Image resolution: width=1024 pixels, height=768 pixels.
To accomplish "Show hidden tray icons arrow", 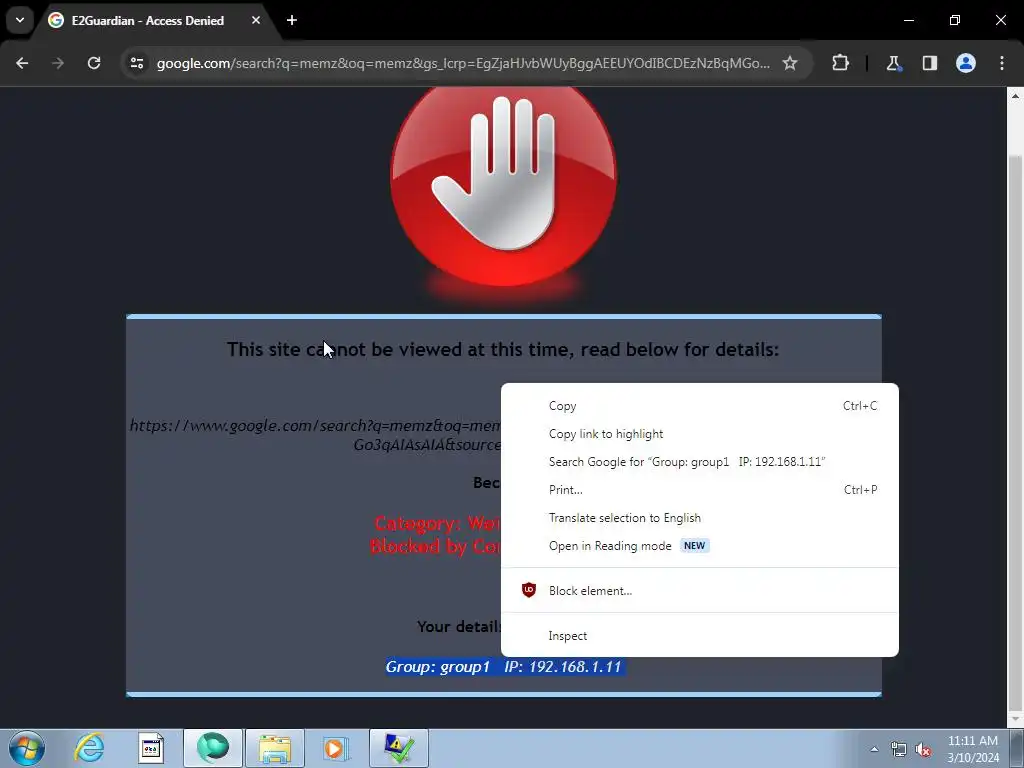I will pyautogui.click(x=874, y=749).
